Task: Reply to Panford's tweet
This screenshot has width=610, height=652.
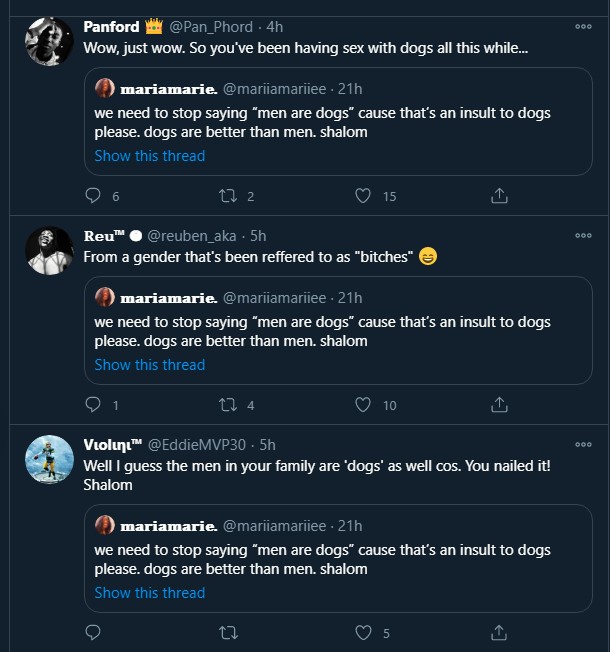Action: click(x=93, y=196)
